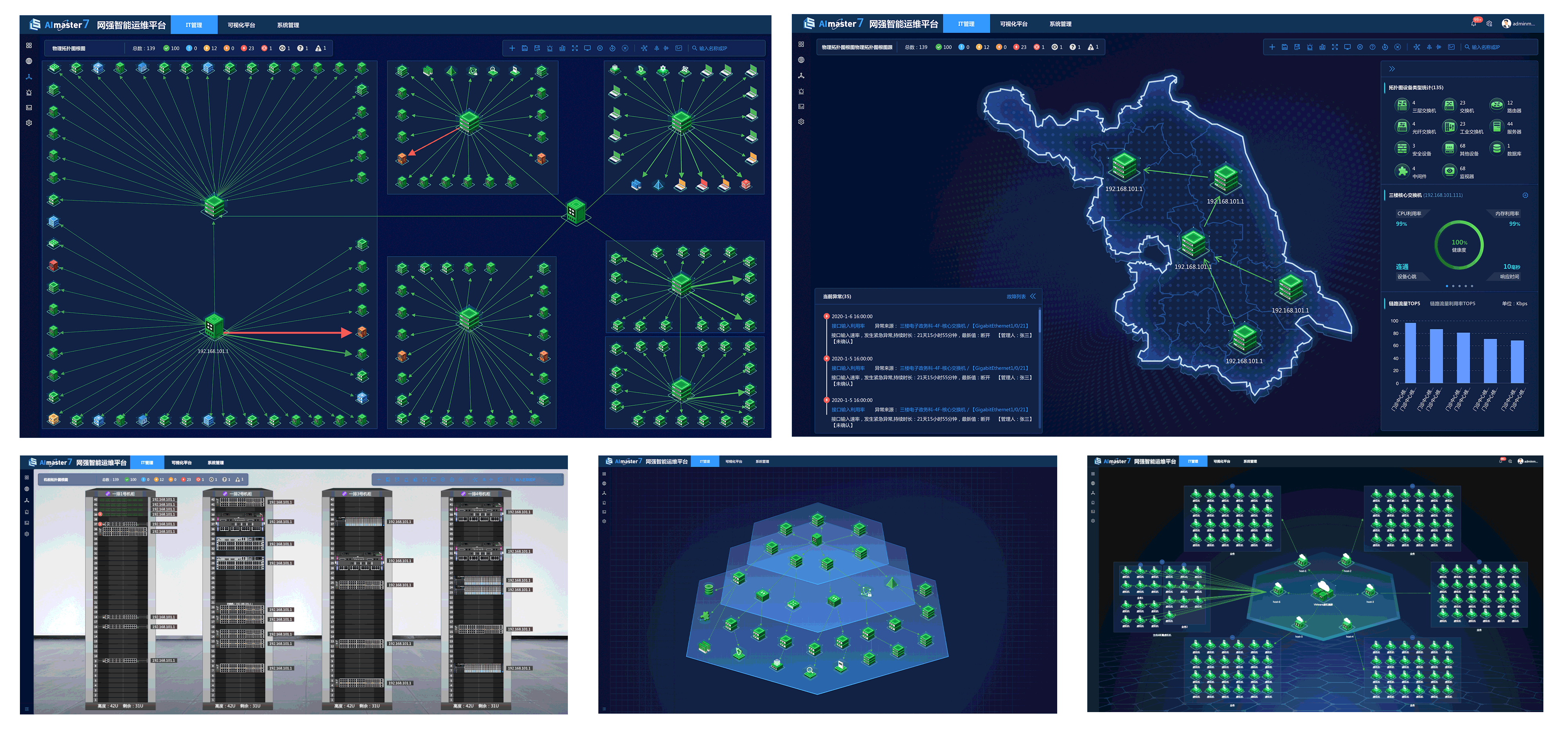Open gear on 三楼核心交换机 panel
Image resolution: width=1568 pixels, height=741 pixels.
[x=1525, y=195]
